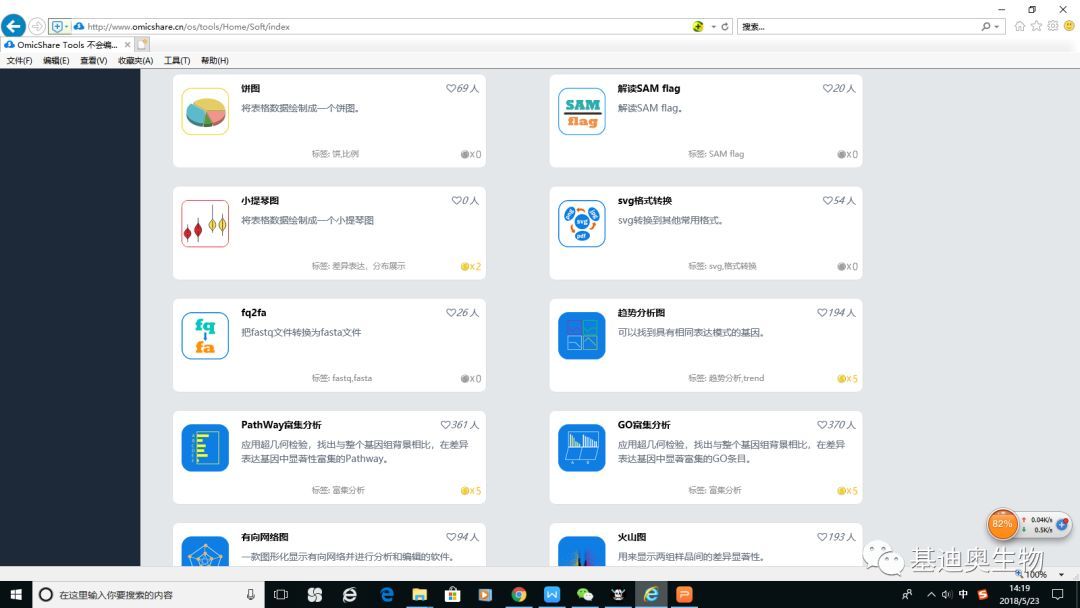Expand the address bar dropdown arrow
Screen dimensions: 1080x608
(714, 27)
